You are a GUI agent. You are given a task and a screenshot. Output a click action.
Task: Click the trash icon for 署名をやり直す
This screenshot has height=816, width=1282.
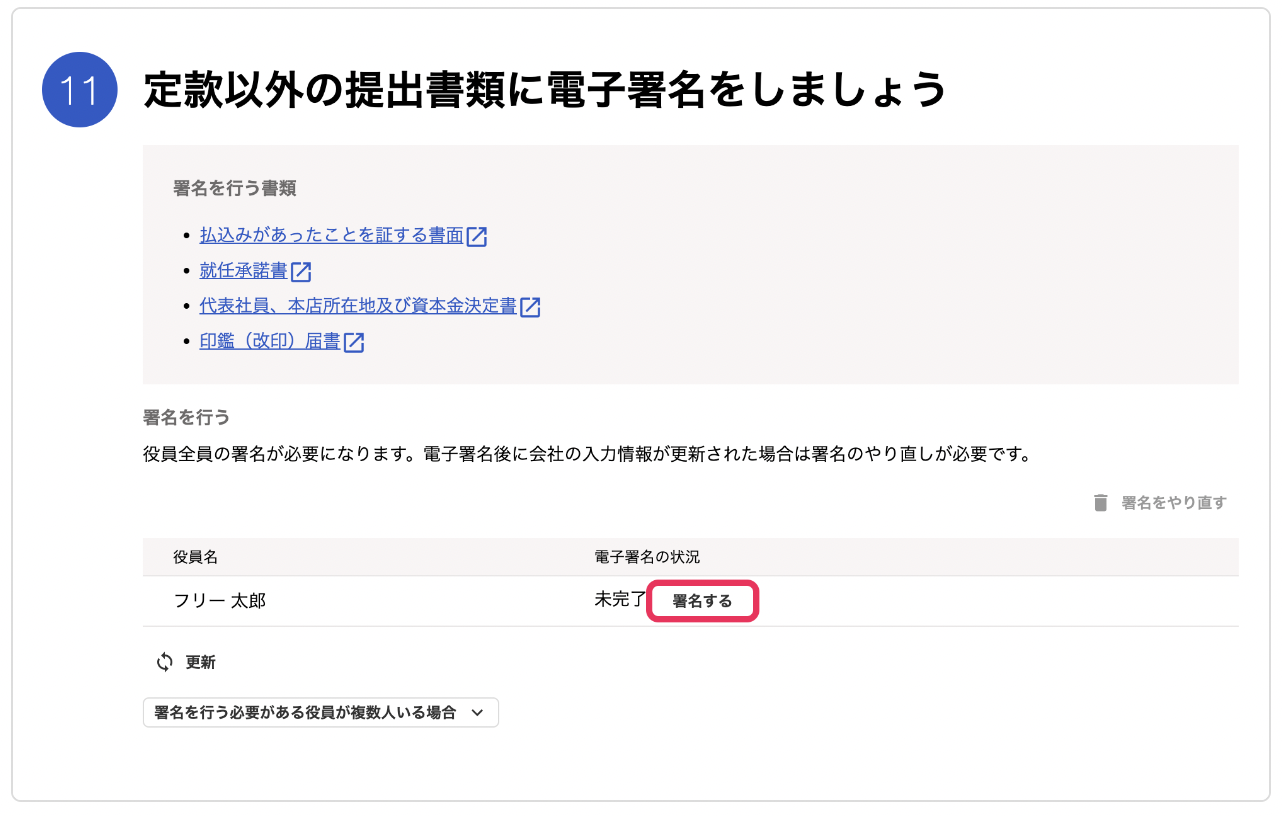(1100, 503)
